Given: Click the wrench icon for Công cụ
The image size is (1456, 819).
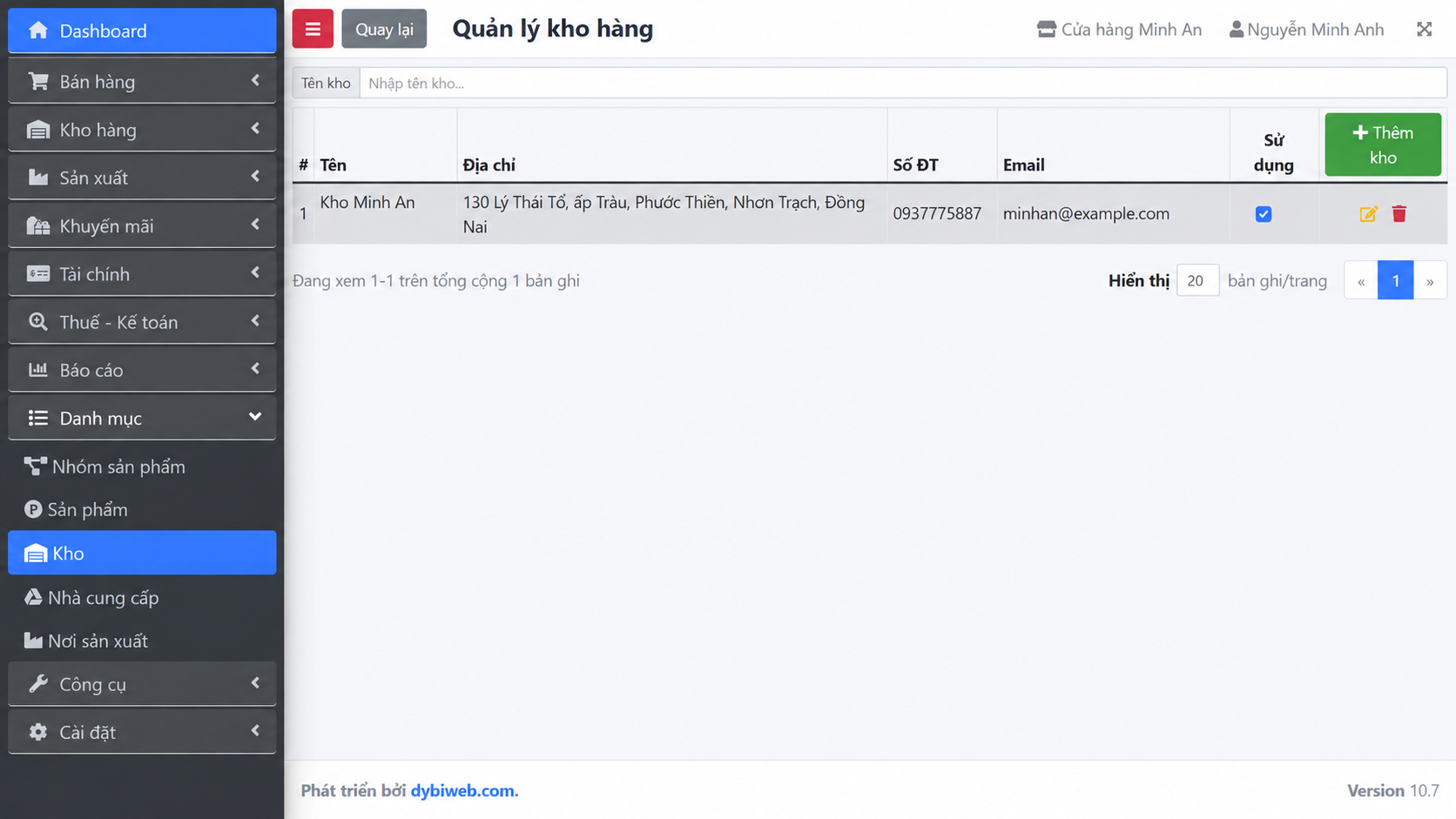Looking at the screenshot, I should tap(38, 684).
